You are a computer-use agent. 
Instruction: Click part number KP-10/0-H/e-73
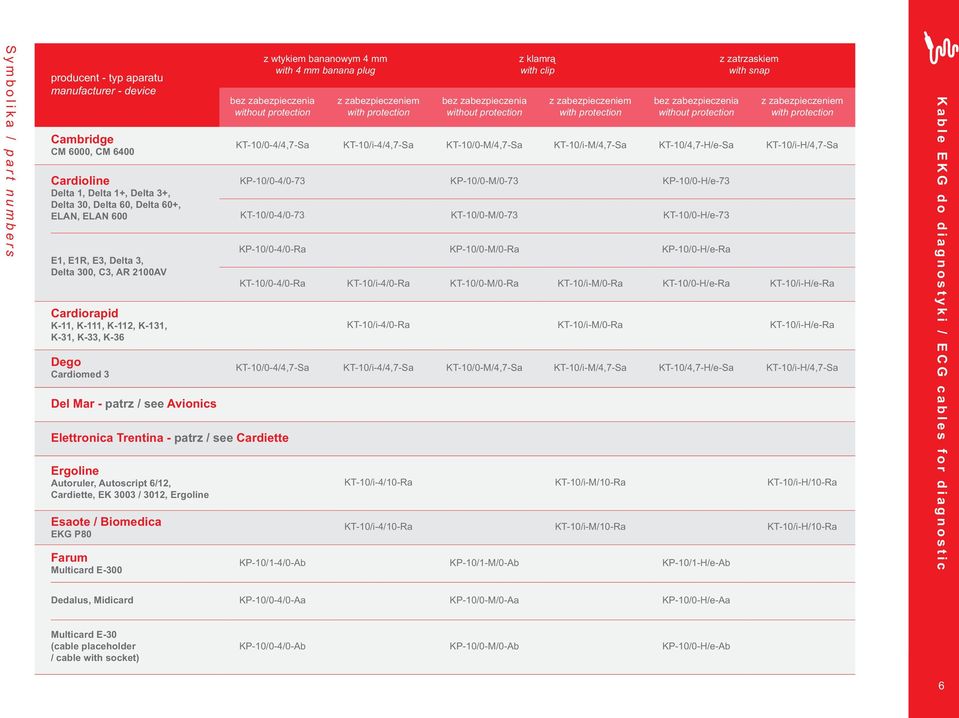(x=696, y=181)
